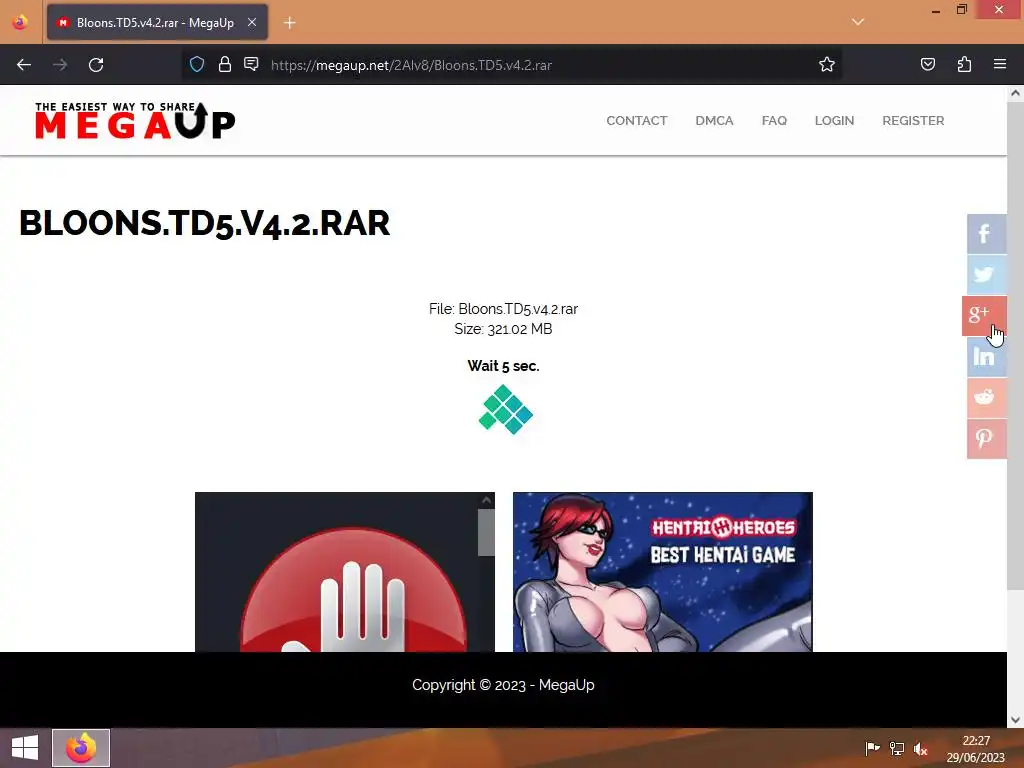
Task: Share the file on Pinterest
Action: click(986, 439)
